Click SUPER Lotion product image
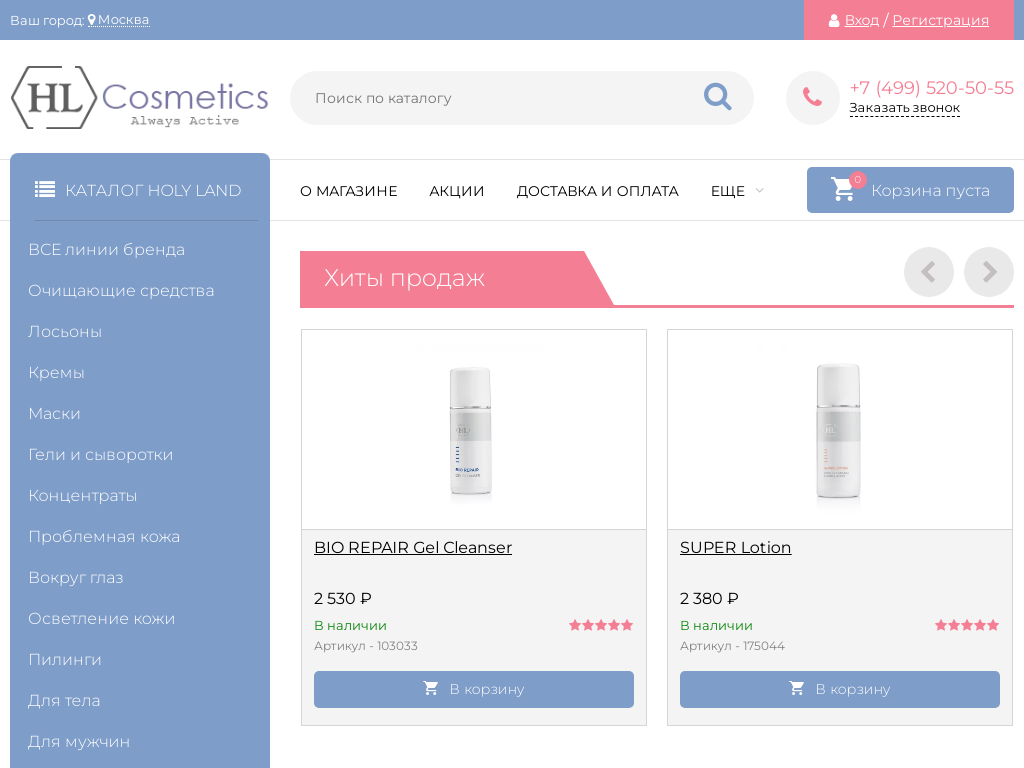Viewport: 1024px width, 768px height. click(838, 431)
